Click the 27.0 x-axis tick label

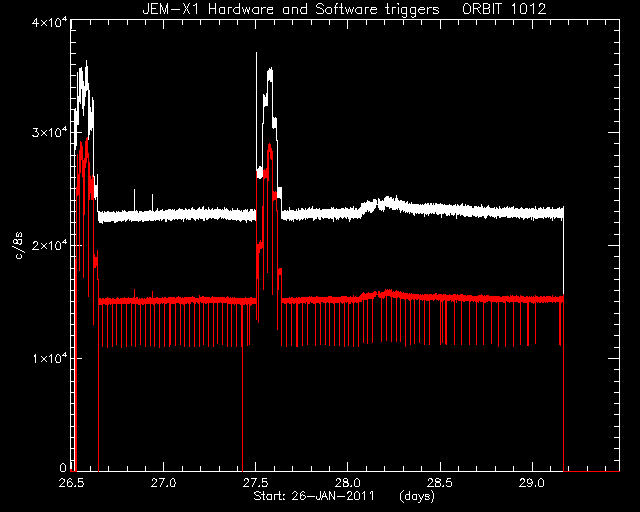pos(163,483)
